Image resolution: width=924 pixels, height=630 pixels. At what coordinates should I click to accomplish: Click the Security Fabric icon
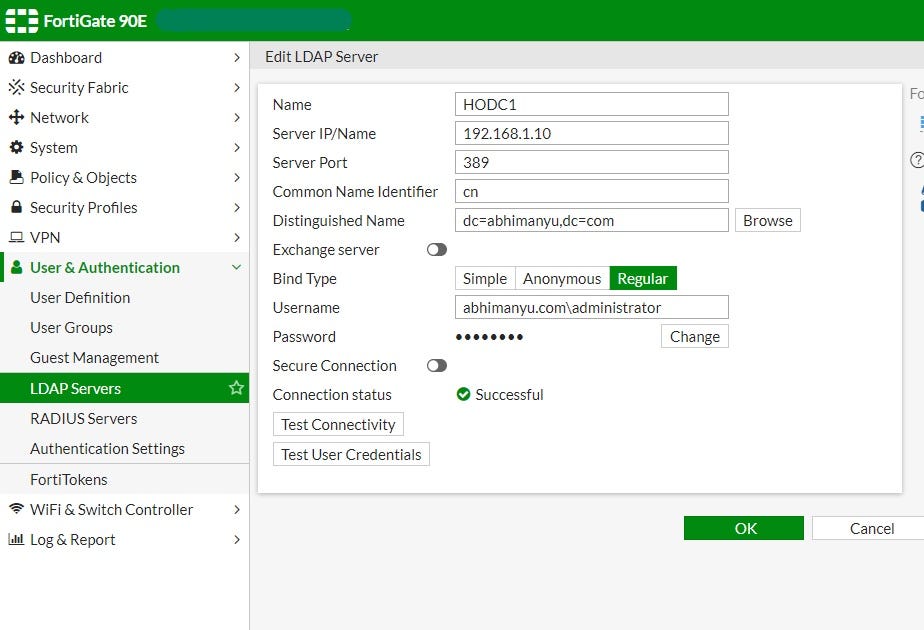tap(16, 87)
